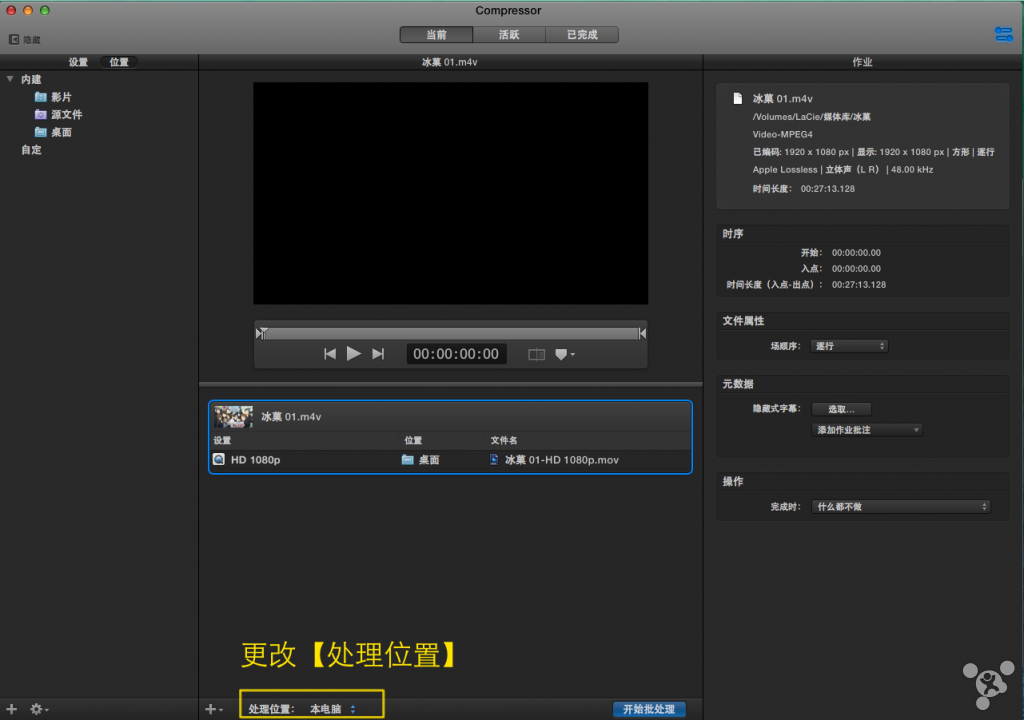Select the 当前 tab
The width and height of the screenshot is (1024, 720).
click(x=436, y=35)
